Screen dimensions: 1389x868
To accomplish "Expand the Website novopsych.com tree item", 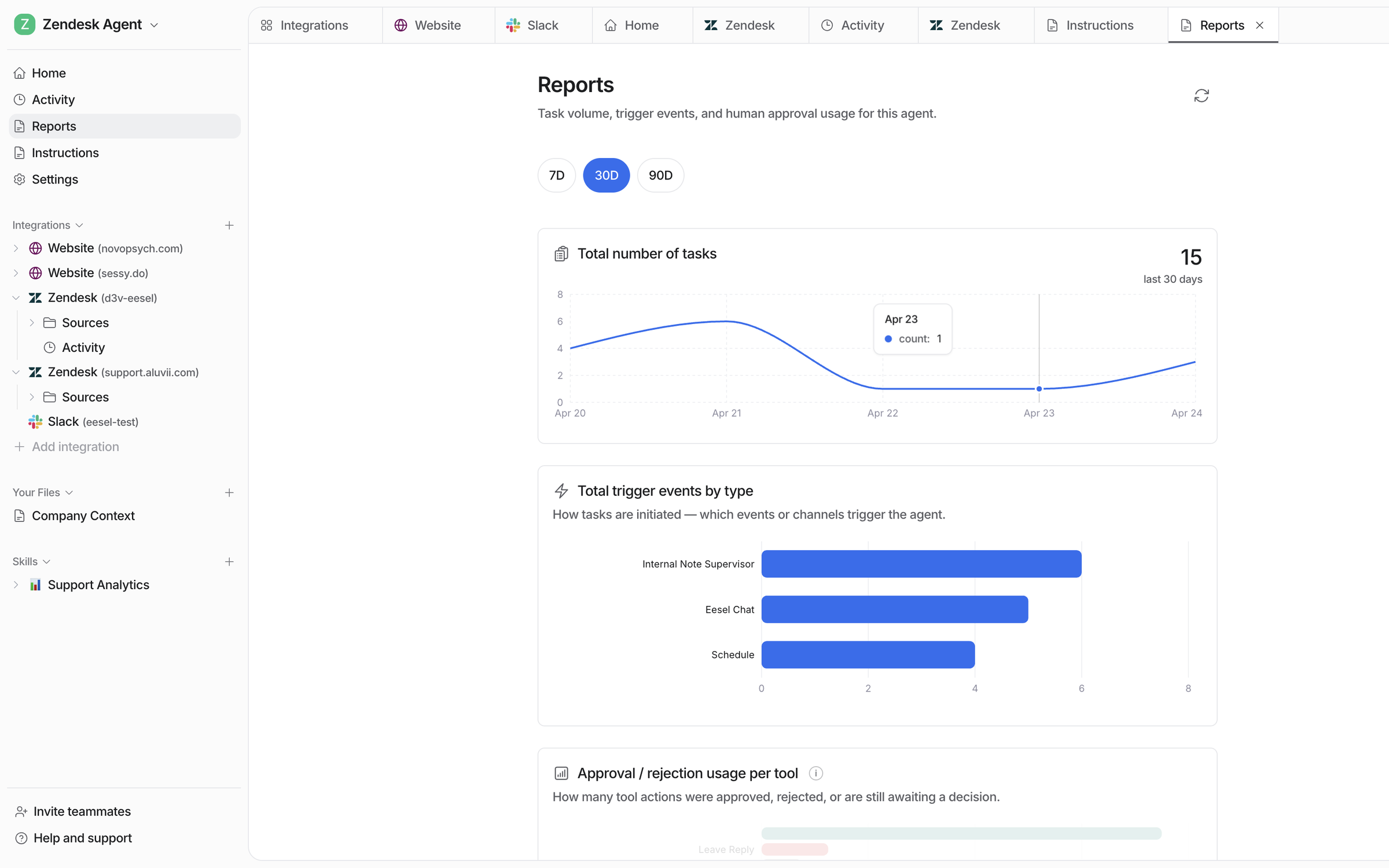I will (x=16, y=248).
